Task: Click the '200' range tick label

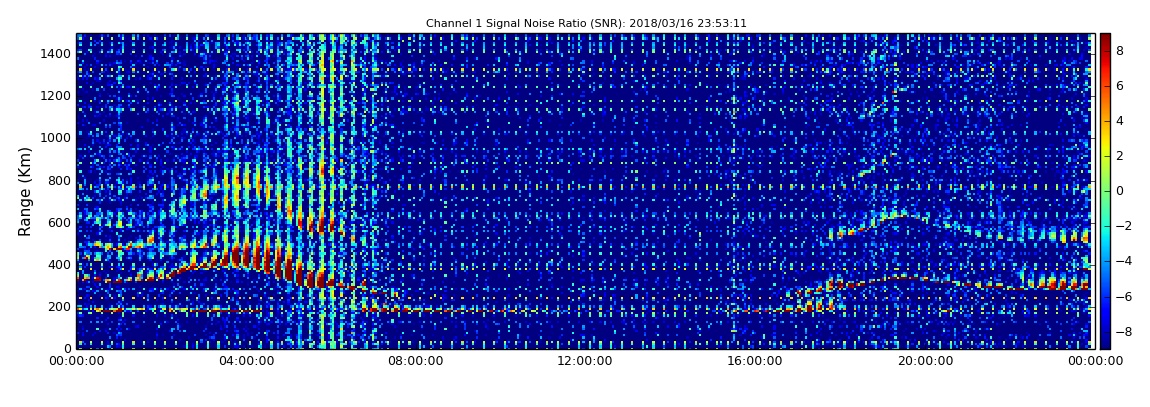Action: coord(60,307)
